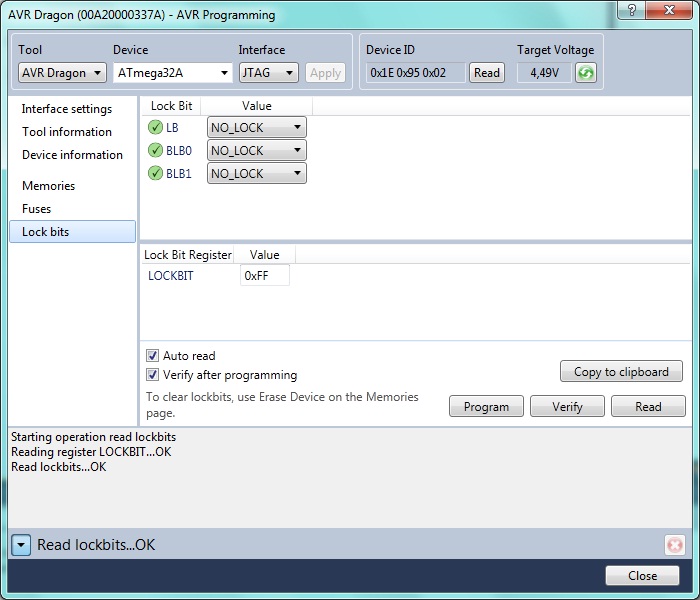Click the LOCKBIT register name
The width and height of the screenshot is (700, 600).
(171, 276)
